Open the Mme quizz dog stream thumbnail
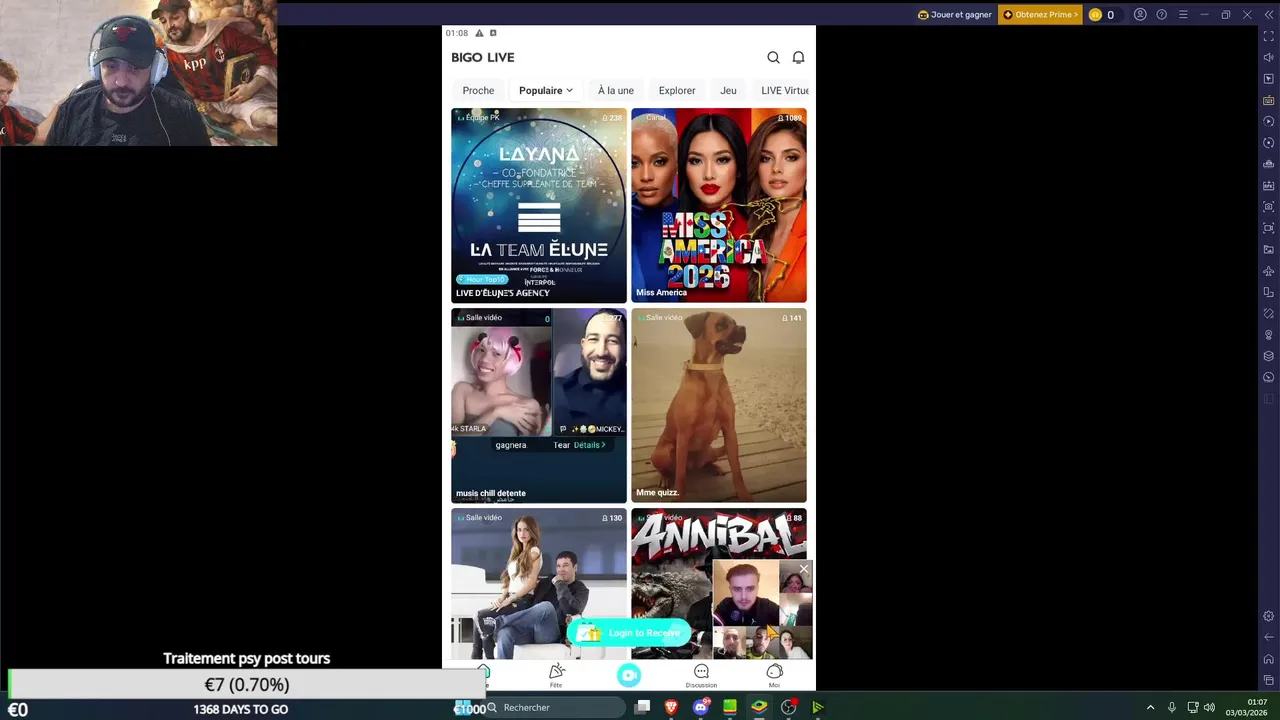 click(719, 405)
